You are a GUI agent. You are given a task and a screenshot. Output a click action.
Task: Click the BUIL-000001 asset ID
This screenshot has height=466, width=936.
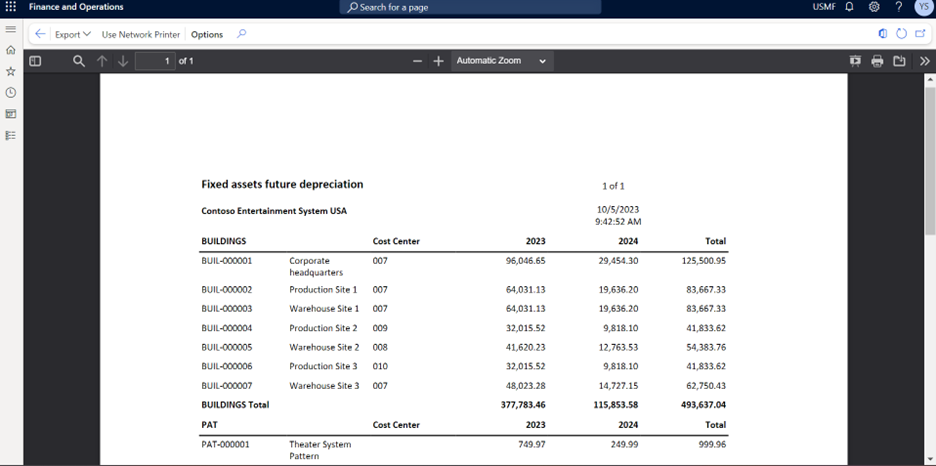coord(227,261)
